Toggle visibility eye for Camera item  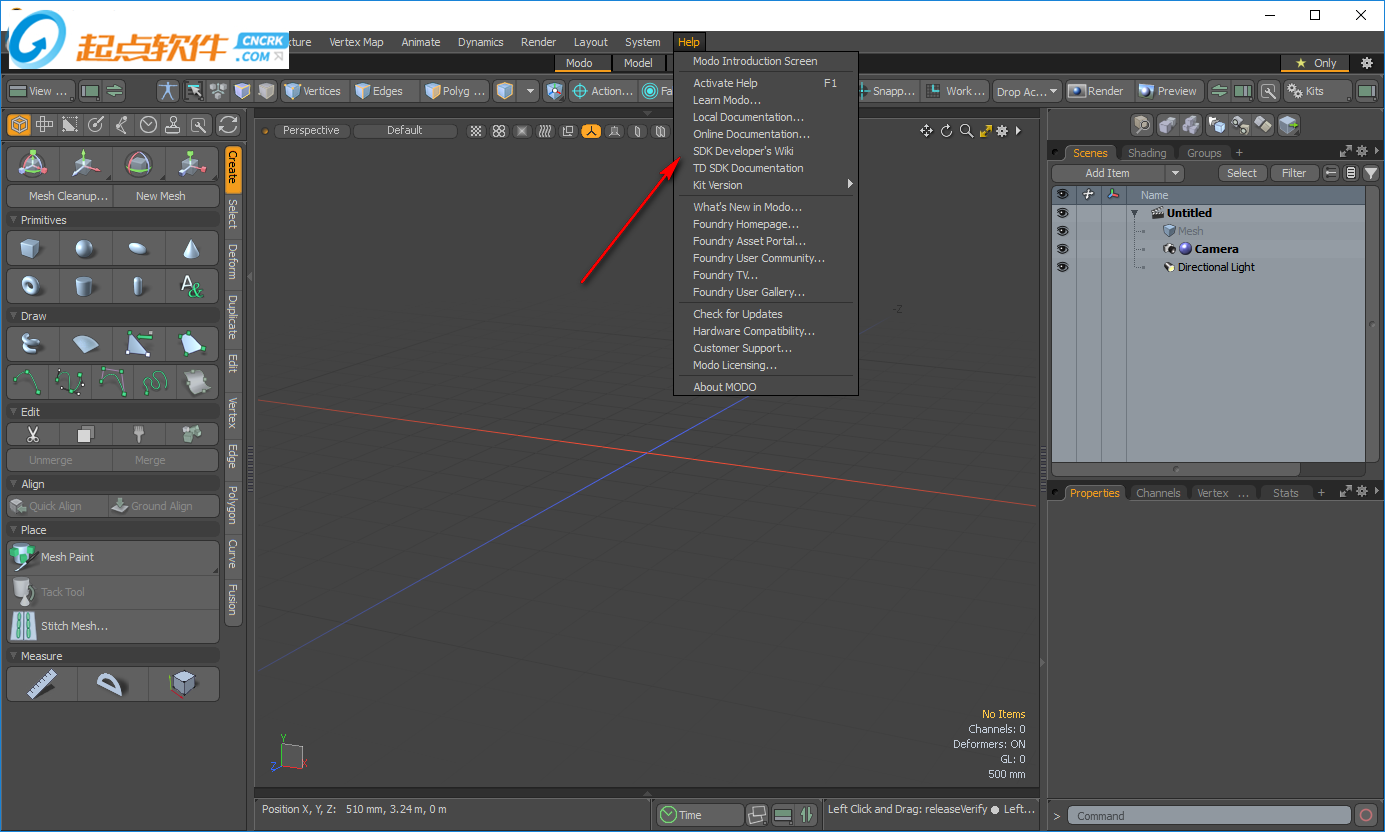(x=1062, y=249)
